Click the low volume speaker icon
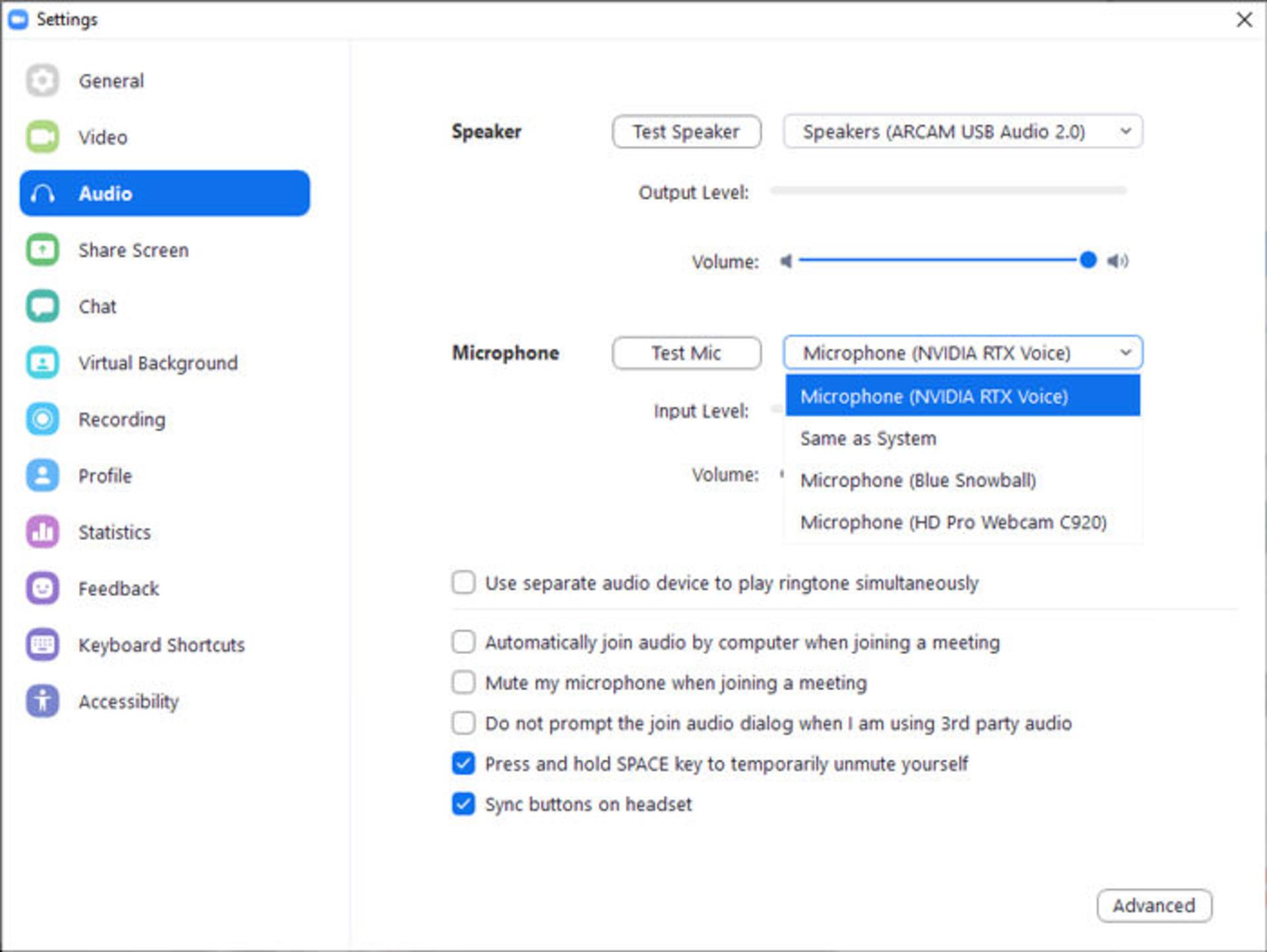 [785, 261]
